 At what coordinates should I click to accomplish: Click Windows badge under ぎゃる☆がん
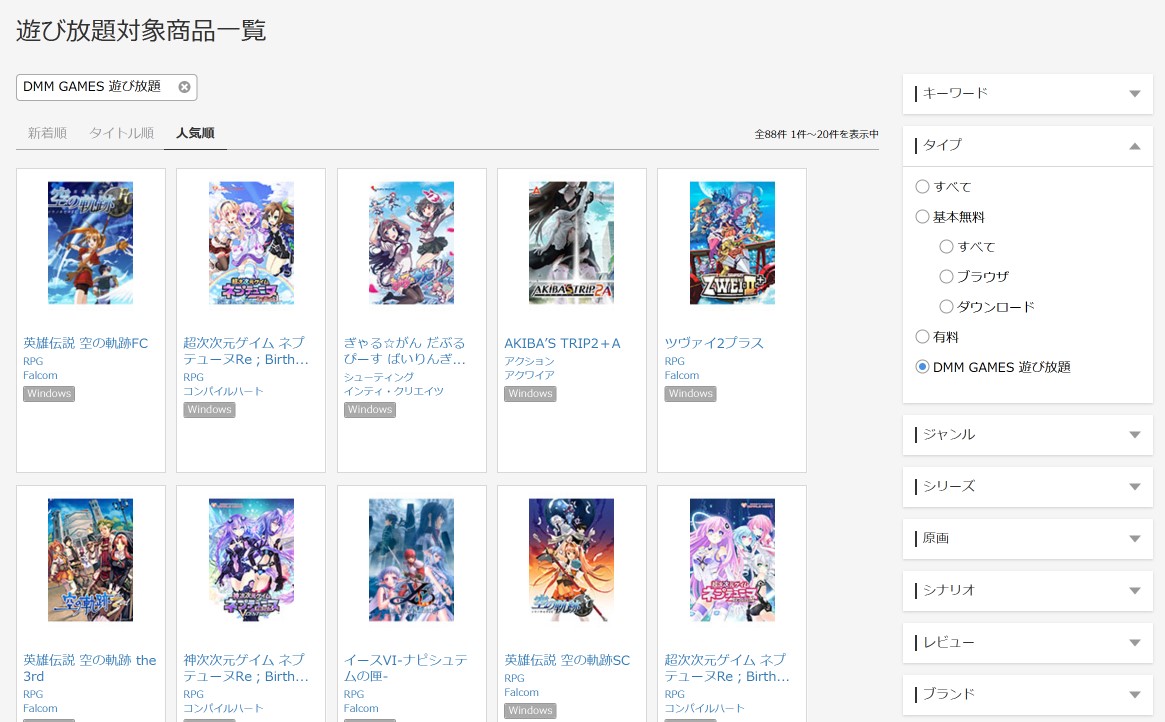coord(370,410)
